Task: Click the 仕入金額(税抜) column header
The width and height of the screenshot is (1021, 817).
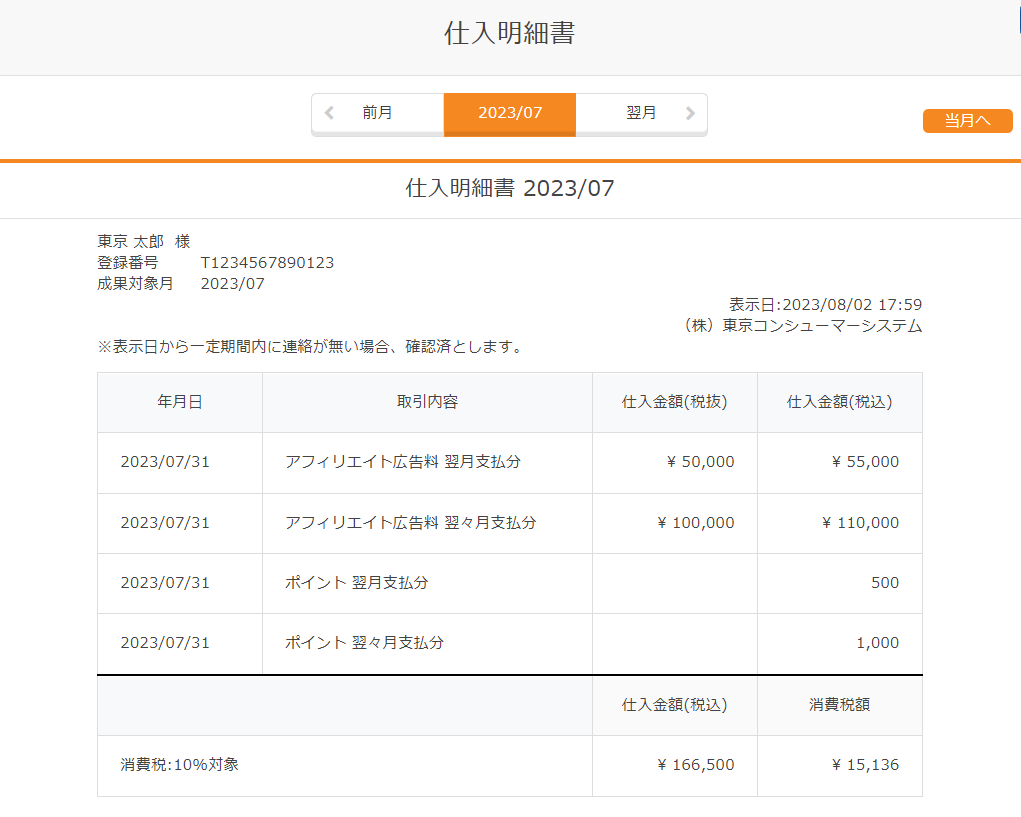Action: coord(674,402)
